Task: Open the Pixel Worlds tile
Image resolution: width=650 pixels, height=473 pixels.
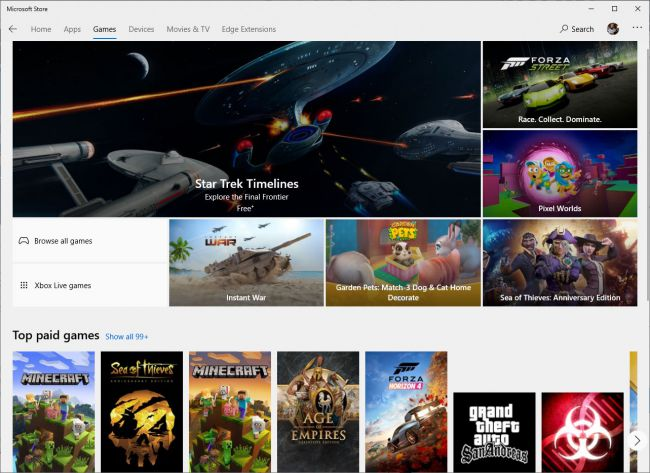Action: 560,173
